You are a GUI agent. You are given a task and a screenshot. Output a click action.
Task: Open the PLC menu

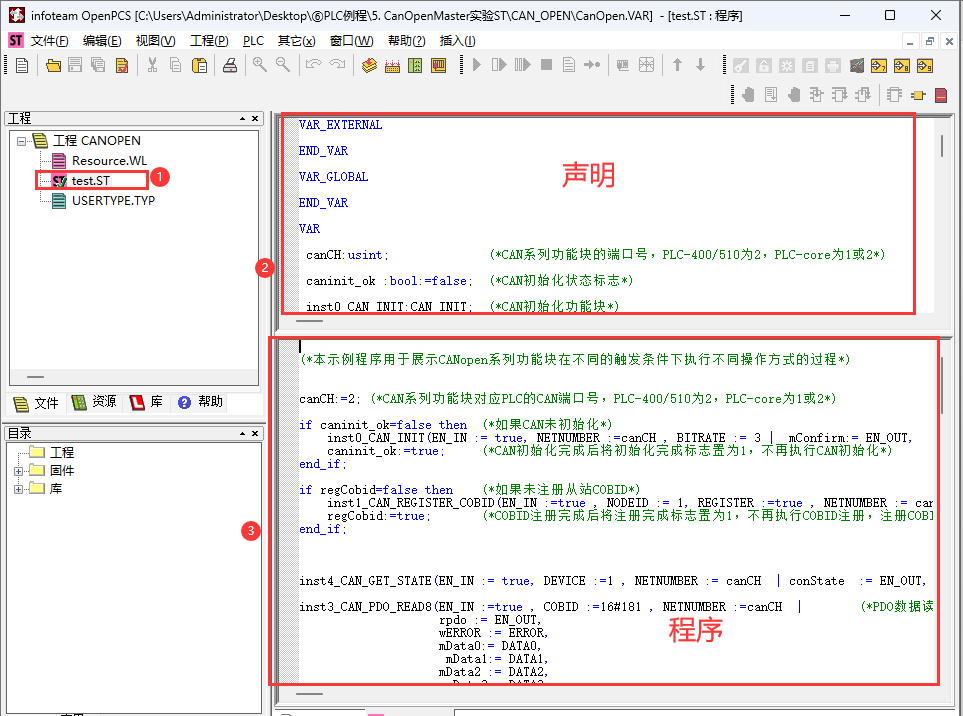254,41
